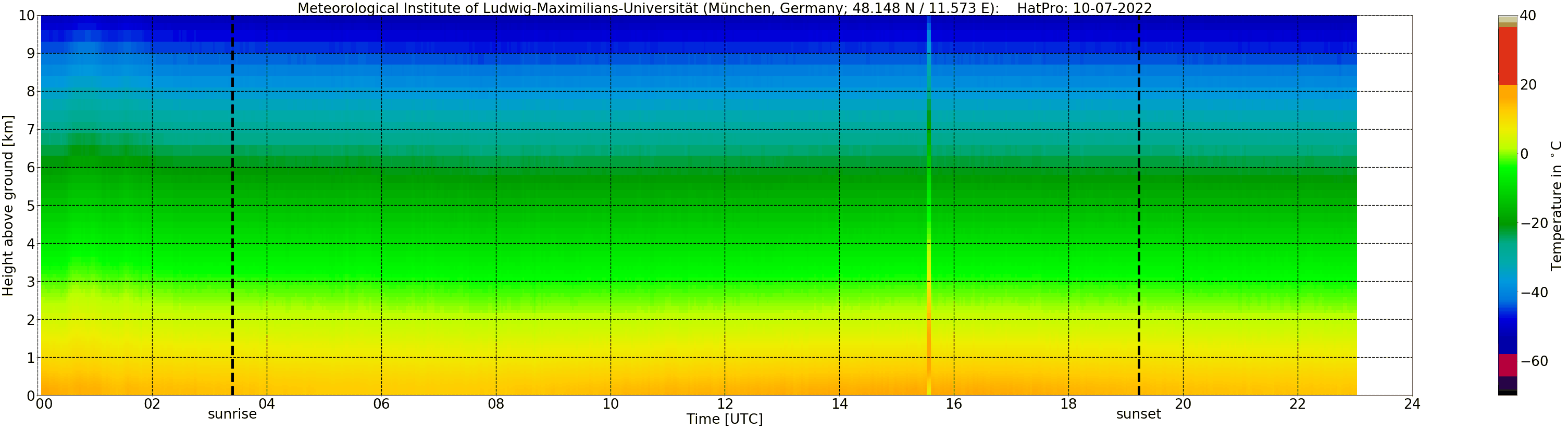Image resolution: width=1568 pixels, height=429 pixels.
Task: Click the x-axis tick label '18'
Action: coord(1068,404)
